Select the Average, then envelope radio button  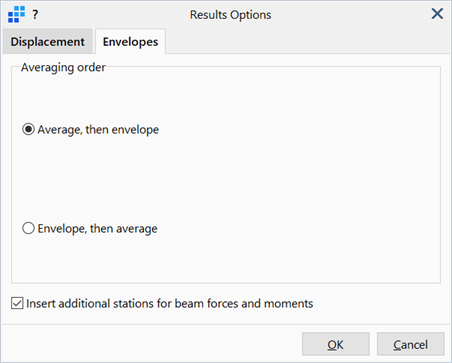pos(28,129)
